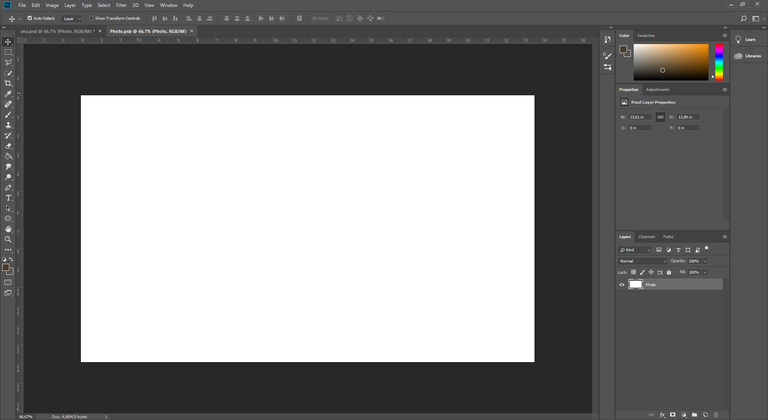Select the Path Selection tool
The height and width of the screenshot is (420, 768).
click(x=8, y=208)
